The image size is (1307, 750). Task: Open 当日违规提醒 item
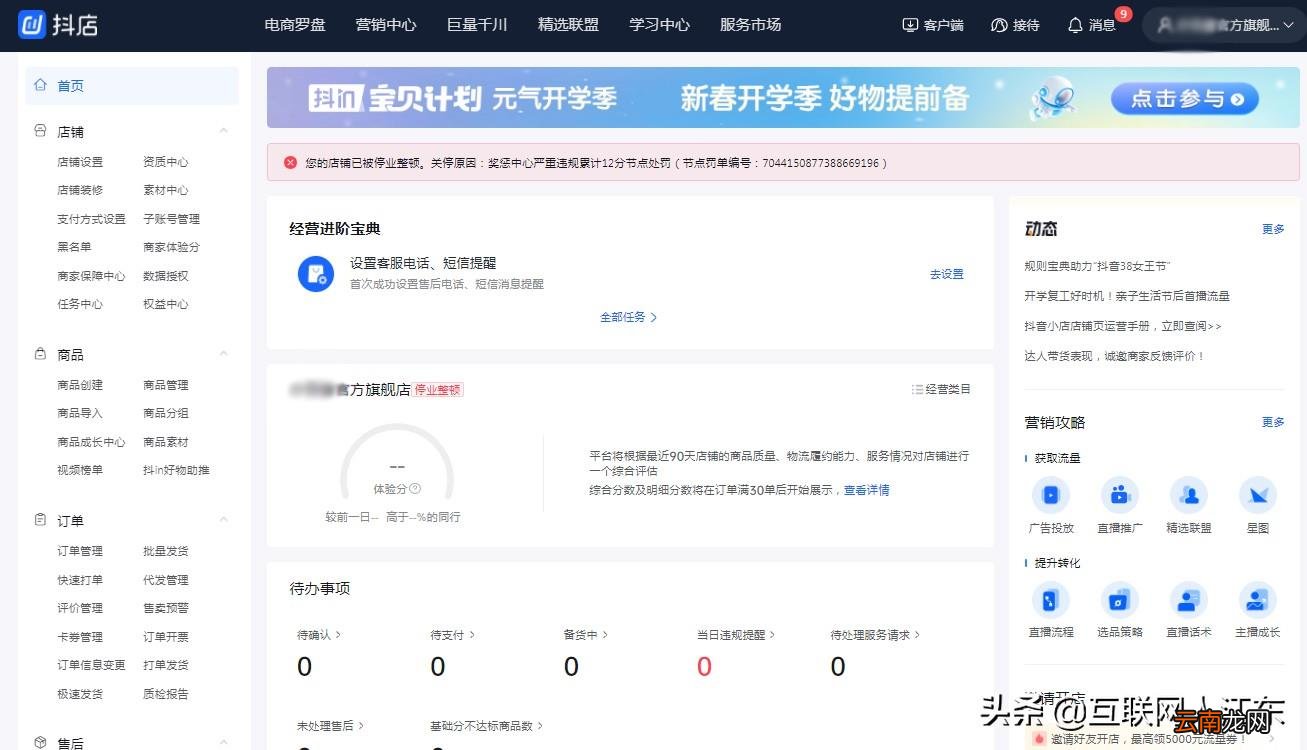(736, 635)
